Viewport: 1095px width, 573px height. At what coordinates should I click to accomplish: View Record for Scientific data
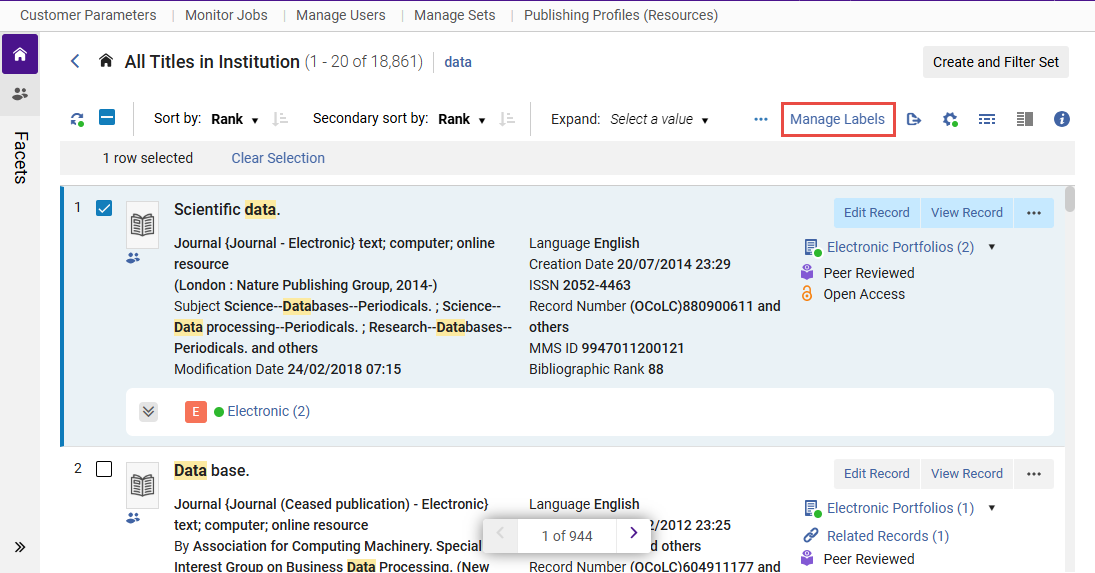[x=967, y=213]
